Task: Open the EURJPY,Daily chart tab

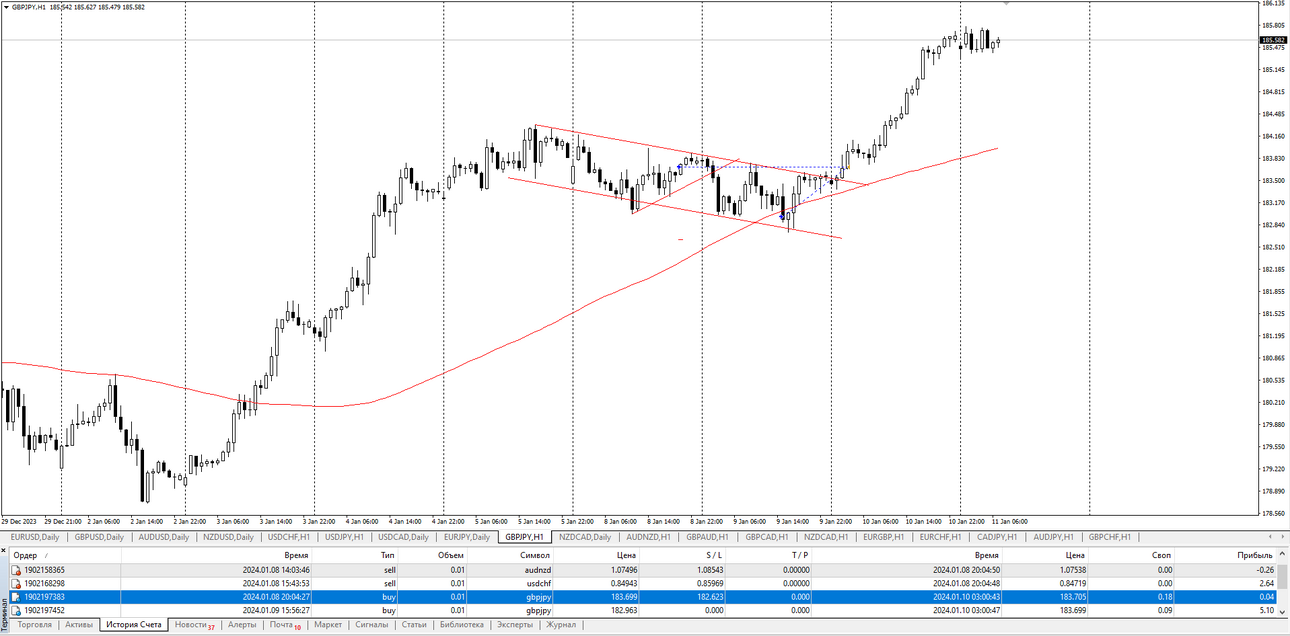Action: tap(467, 537)
